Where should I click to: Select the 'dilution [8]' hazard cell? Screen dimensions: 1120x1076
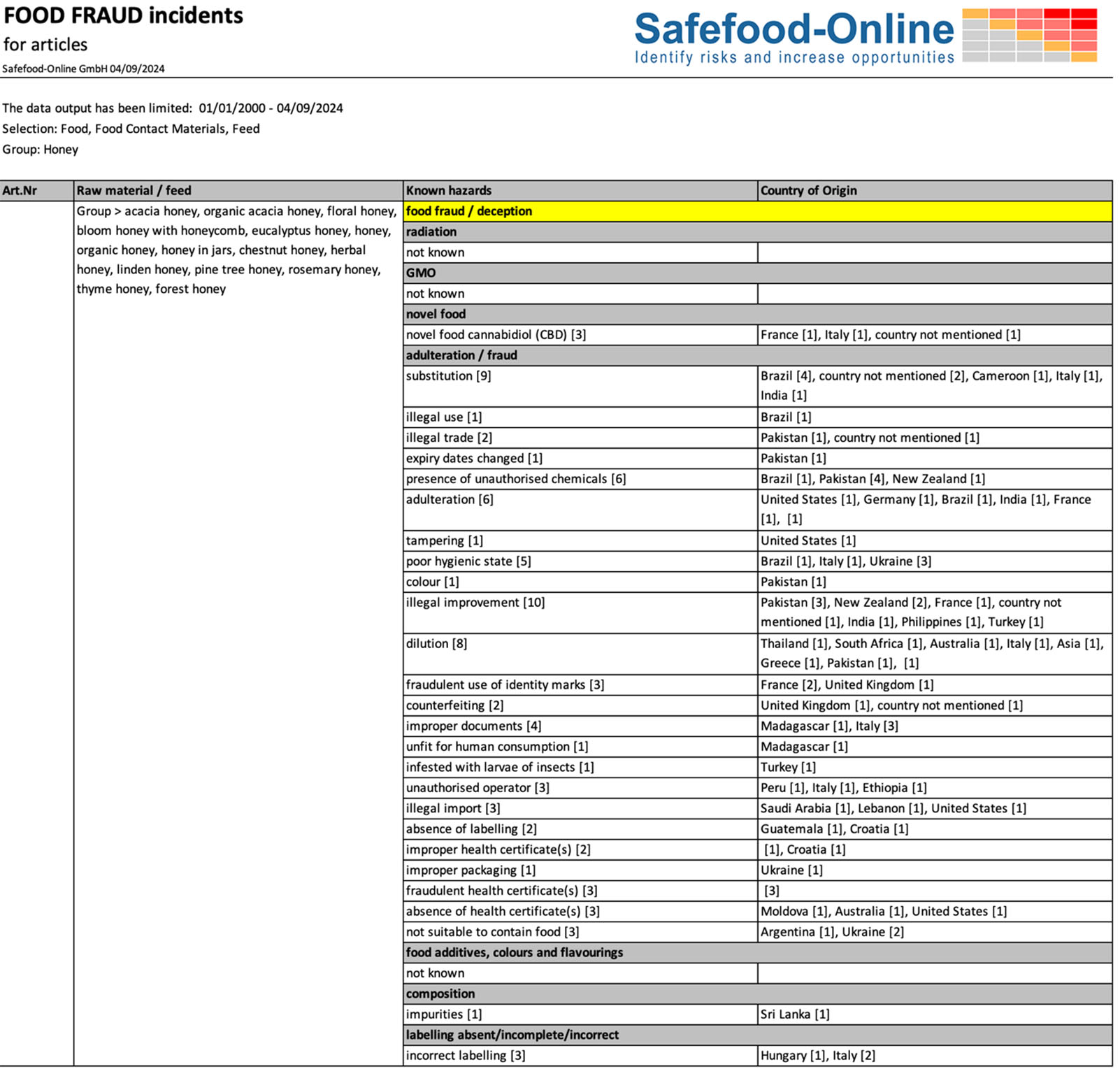pos(436,644)
